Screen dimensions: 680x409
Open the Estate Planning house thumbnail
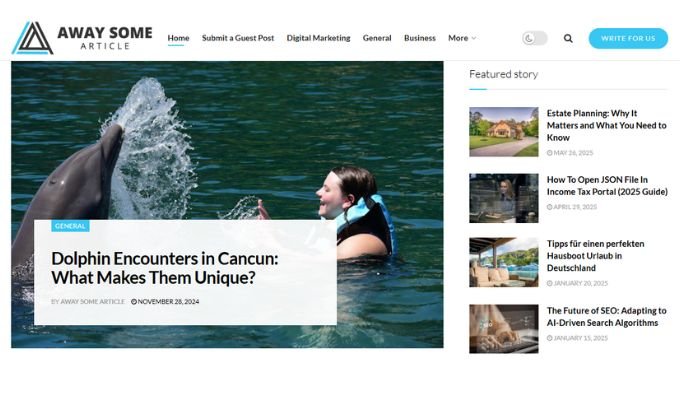503,132
